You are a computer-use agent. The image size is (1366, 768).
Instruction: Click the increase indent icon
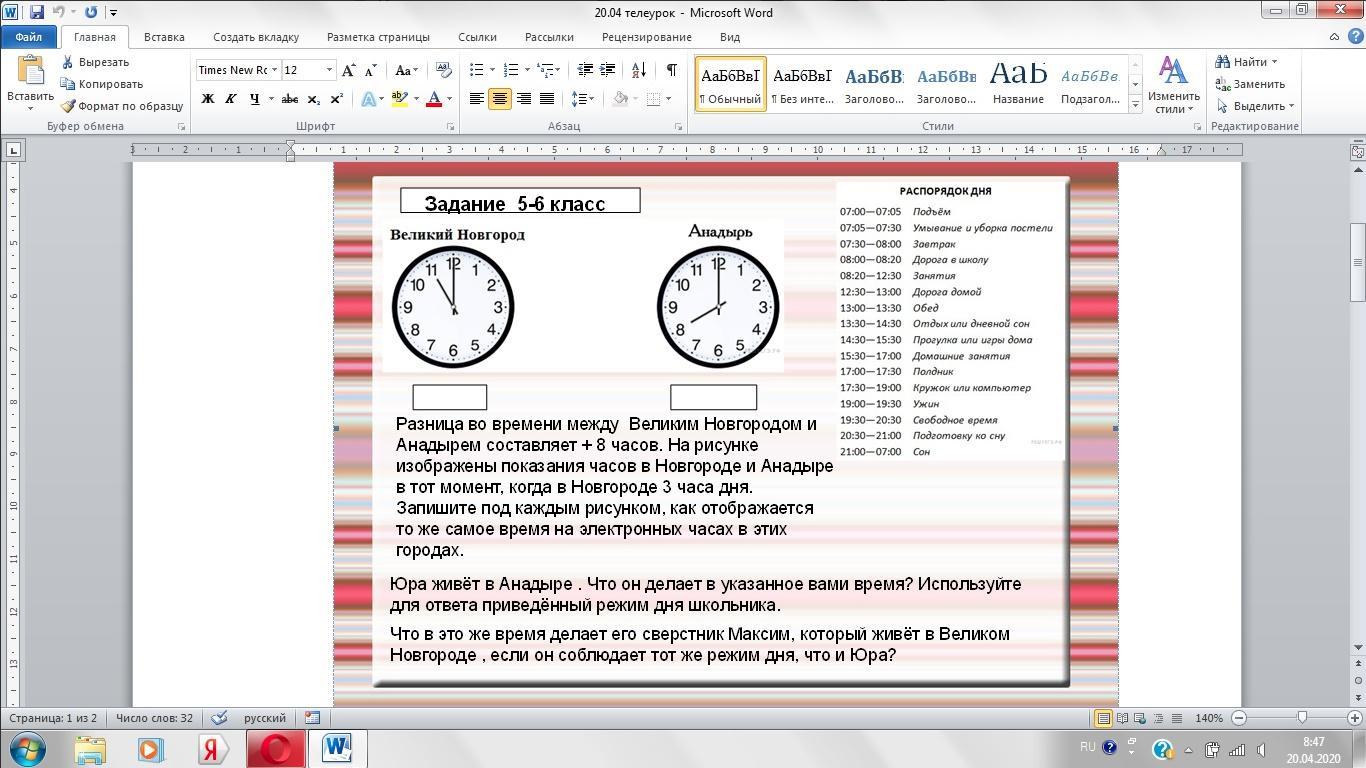(x=608, y=70)
